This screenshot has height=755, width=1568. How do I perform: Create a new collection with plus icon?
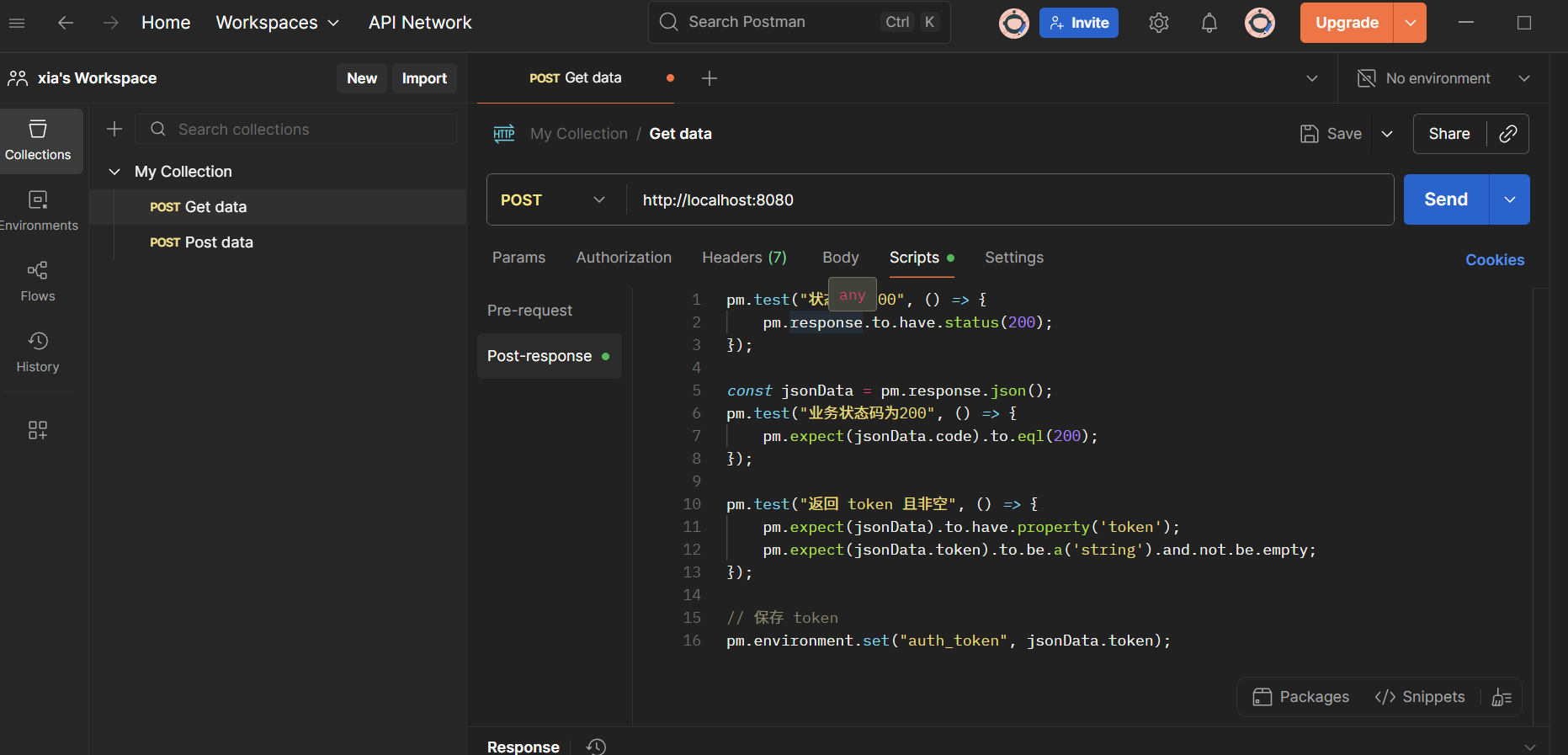click(114, 129)
